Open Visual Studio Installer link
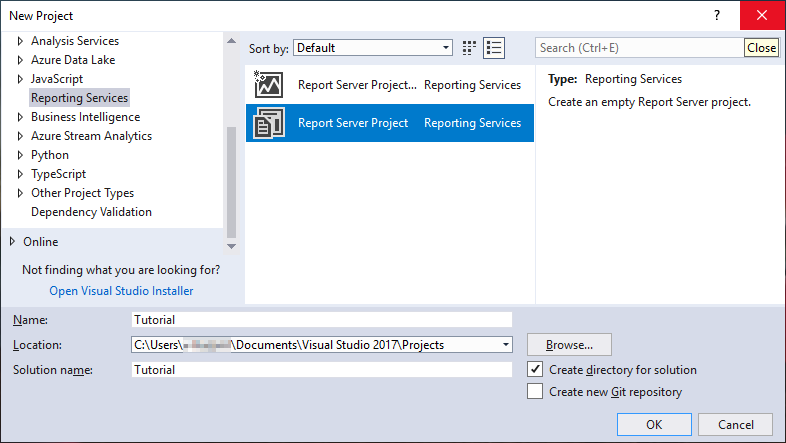Image resolution: width=786 pixels, height=443 pixels. pyautogui.click(x=121, y=291)
